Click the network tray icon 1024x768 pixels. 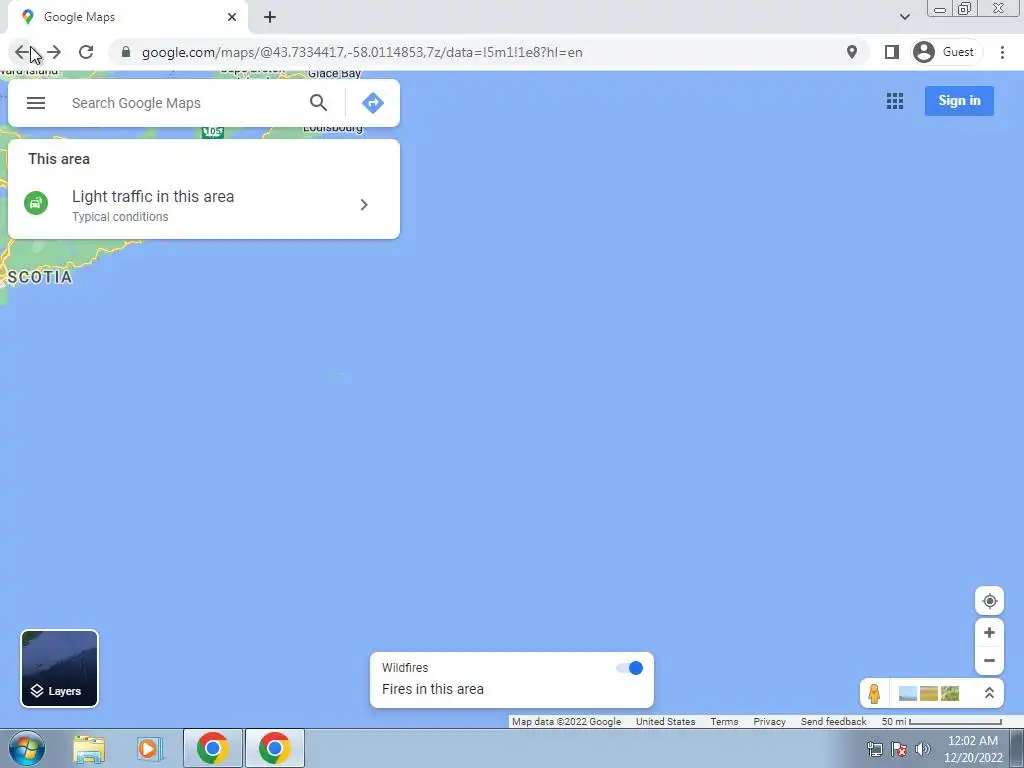[874, 748]
